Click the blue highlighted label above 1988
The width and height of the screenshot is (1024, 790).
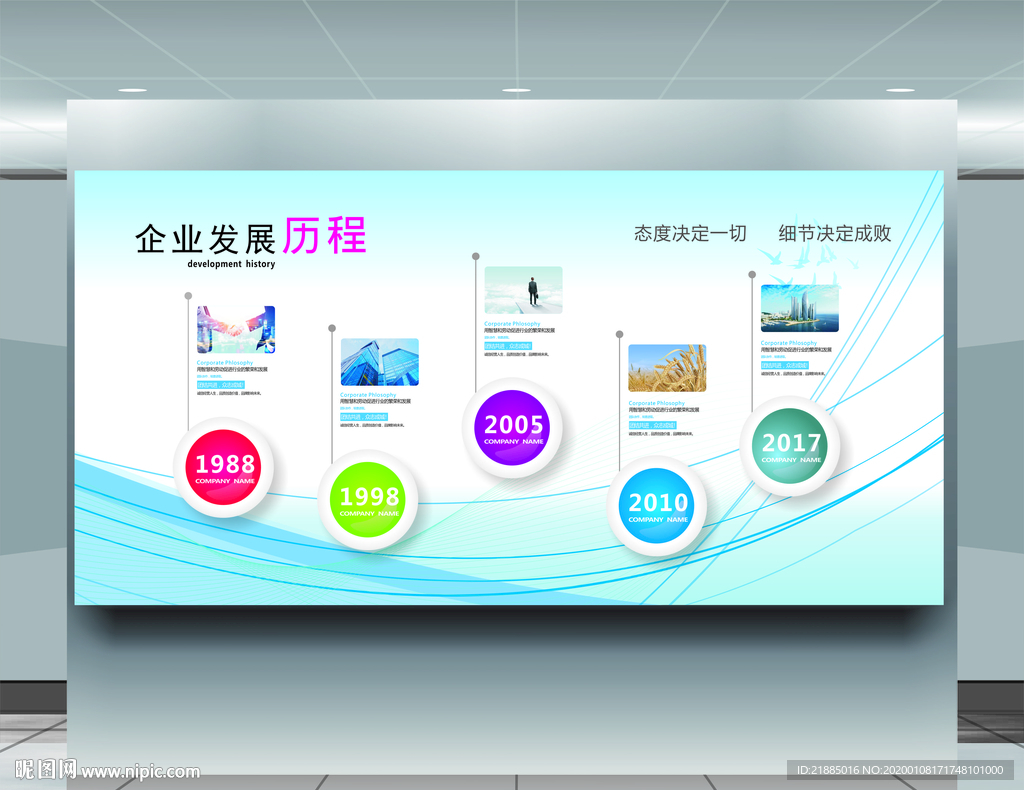pos(221,385)
